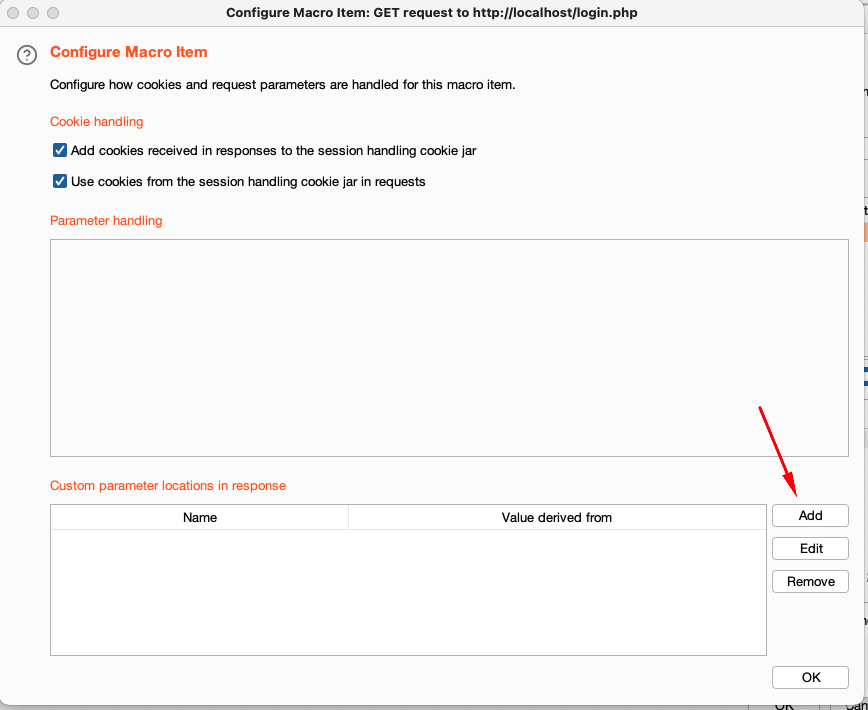Image resolution: width=868 pixels, height=710 pixels.
Task: Select the Value derived from column header
Action: 557,517
